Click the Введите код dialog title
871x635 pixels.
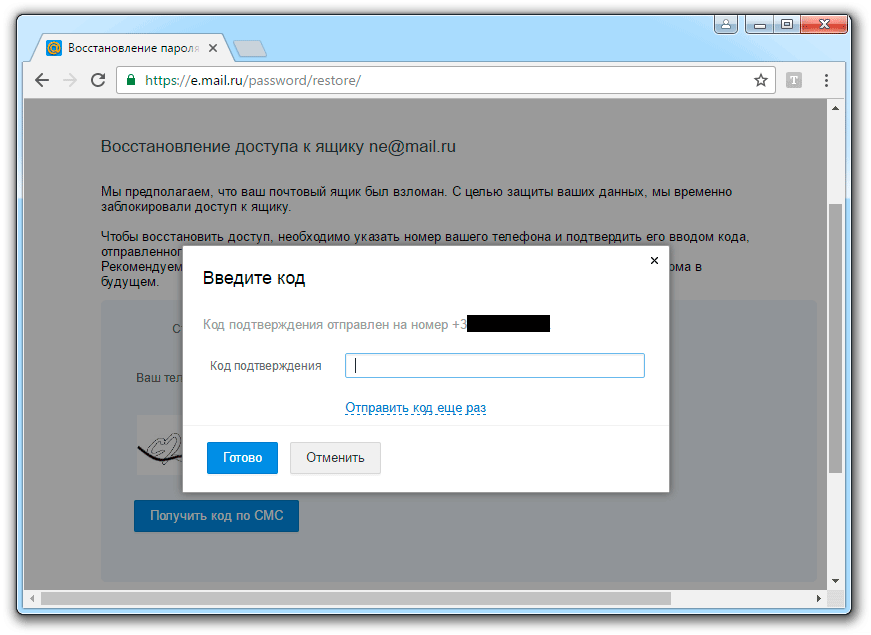[254, 278]
